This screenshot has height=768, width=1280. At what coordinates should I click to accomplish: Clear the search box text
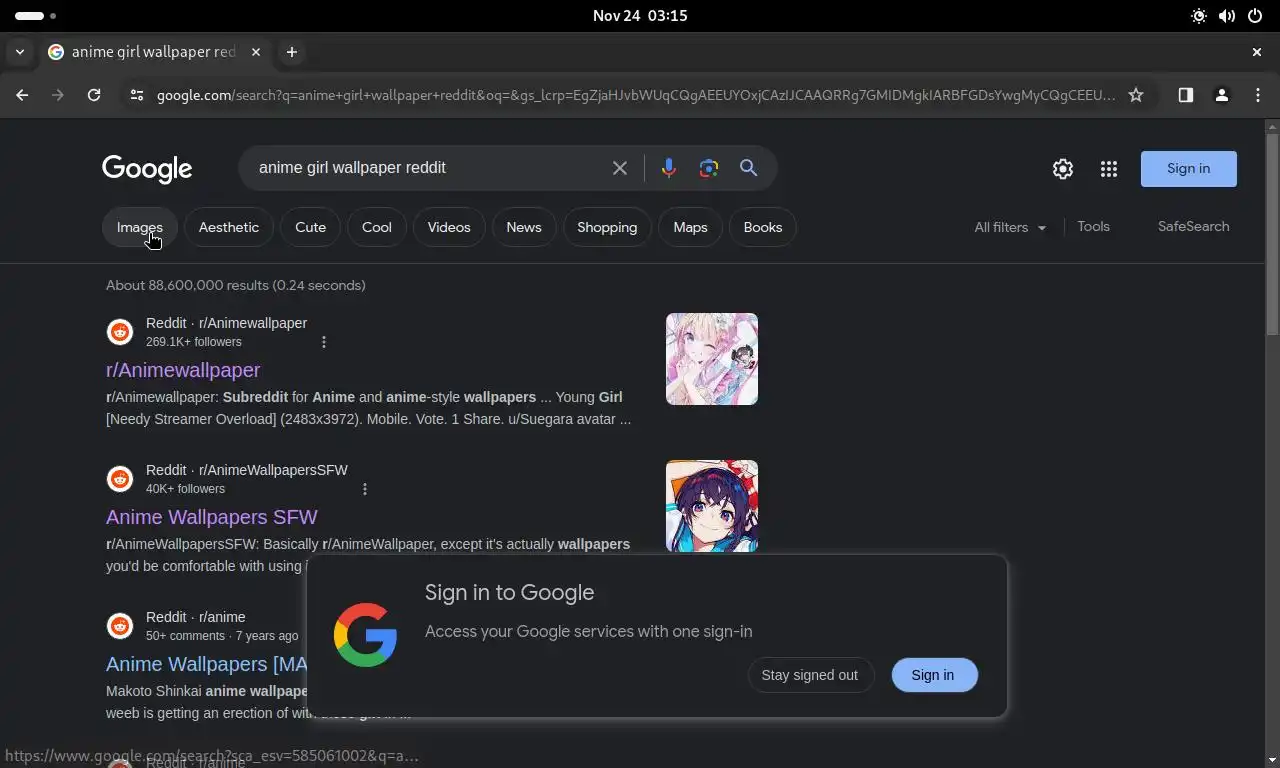click(x=620, y=168)
